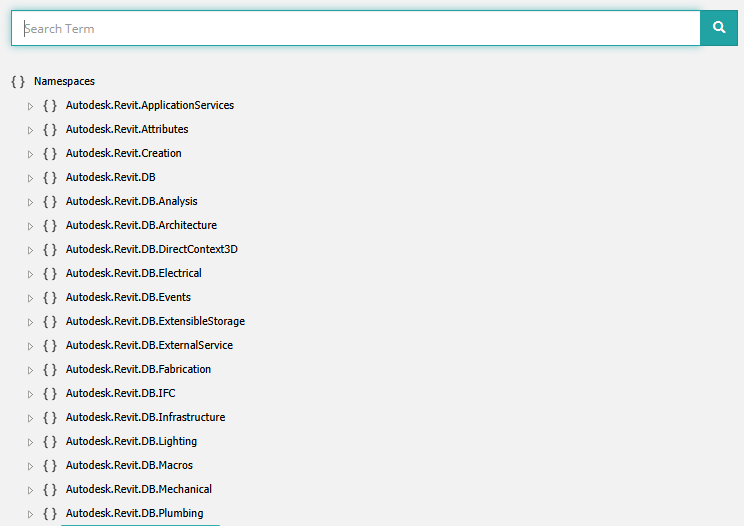
Task: Select Autodesk.Revit.DB.DirectContext3D namespace text
Action: (152, 249)
